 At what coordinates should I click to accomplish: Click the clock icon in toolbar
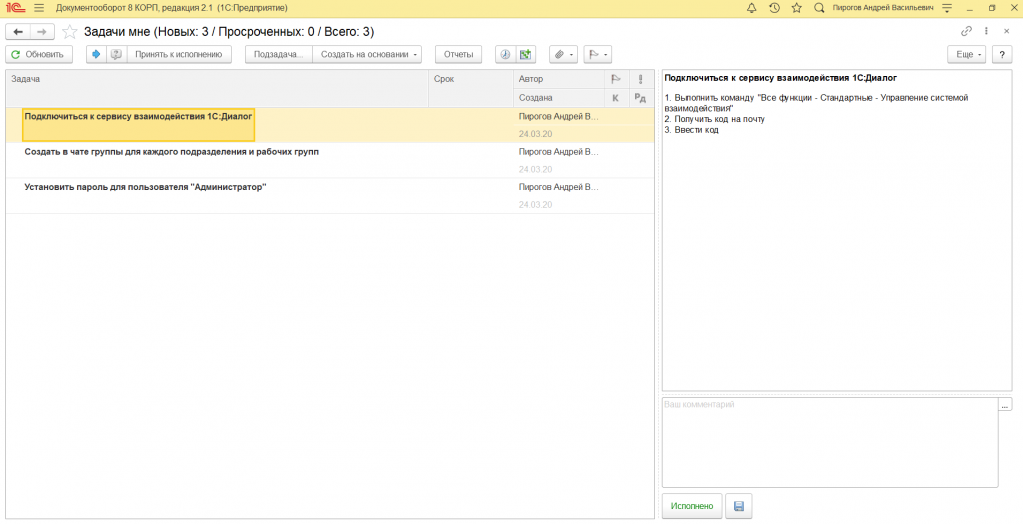505,54
